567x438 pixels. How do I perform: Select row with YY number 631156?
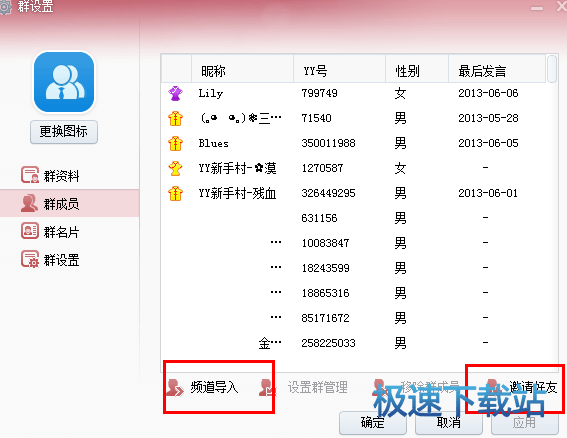(354, 218)
